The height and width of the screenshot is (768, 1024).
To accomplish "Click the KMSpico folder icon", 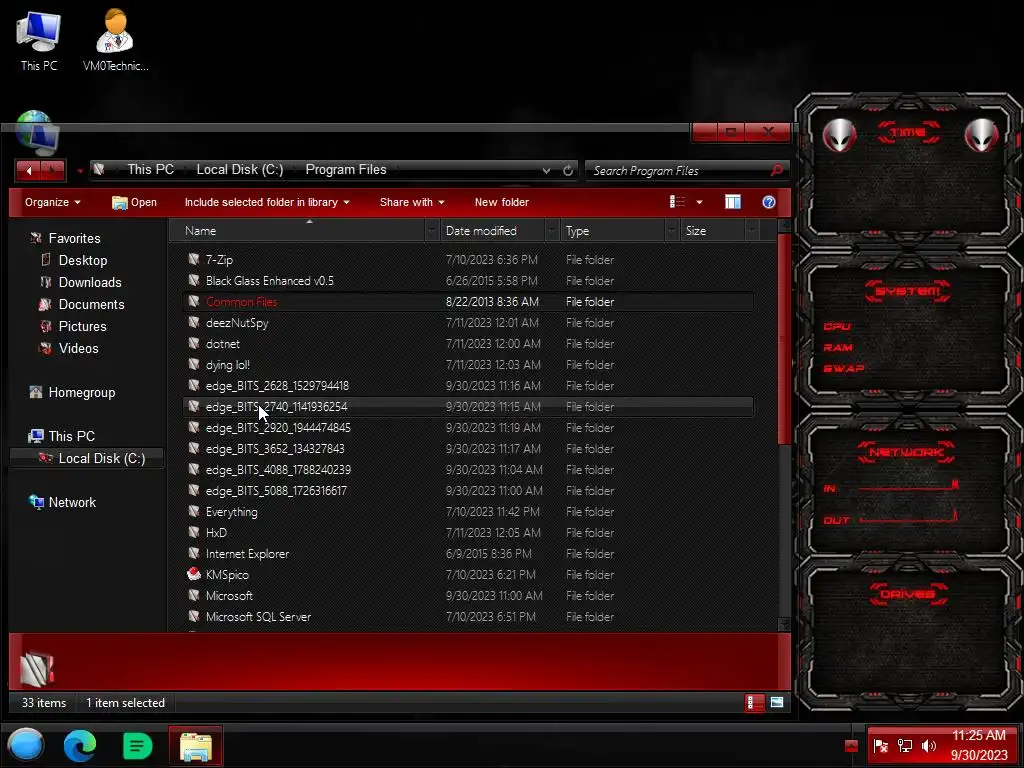I will pyautogui.click(x=193, y=574).
